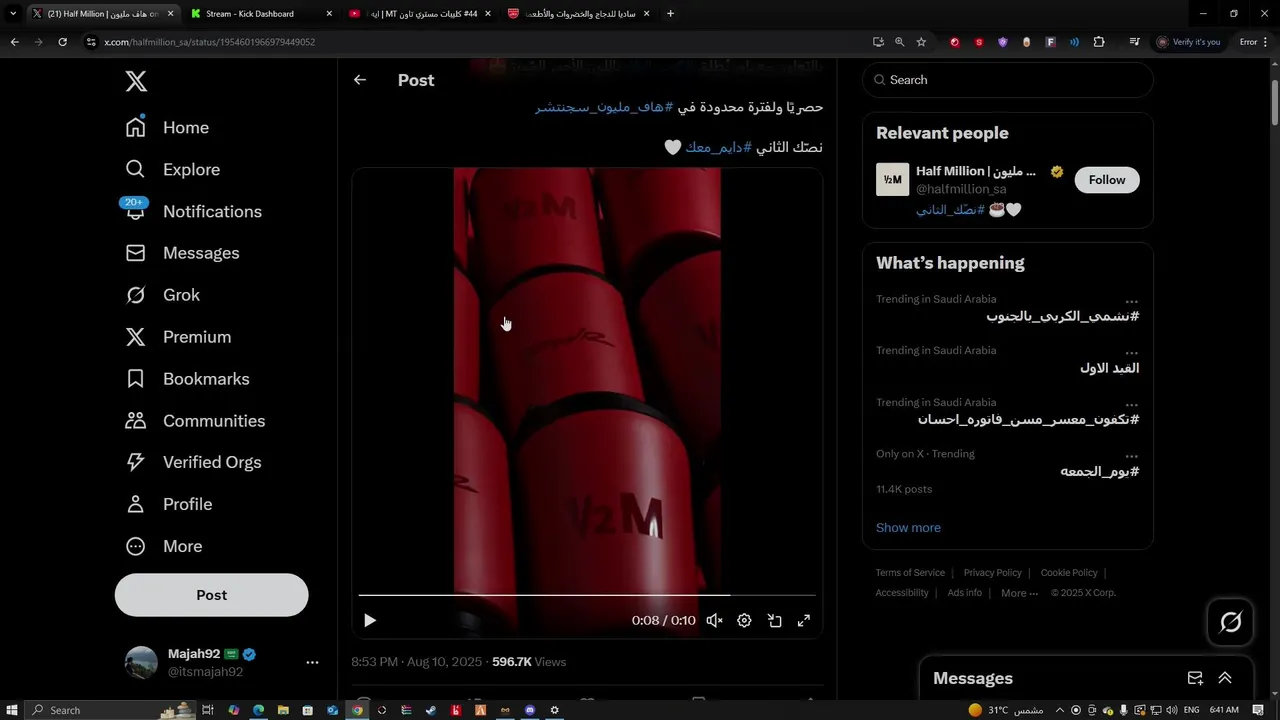The image size is (1280, 720).
Task: Open Notifications with the 20+ badge
Action: click(x=193, y=211)
